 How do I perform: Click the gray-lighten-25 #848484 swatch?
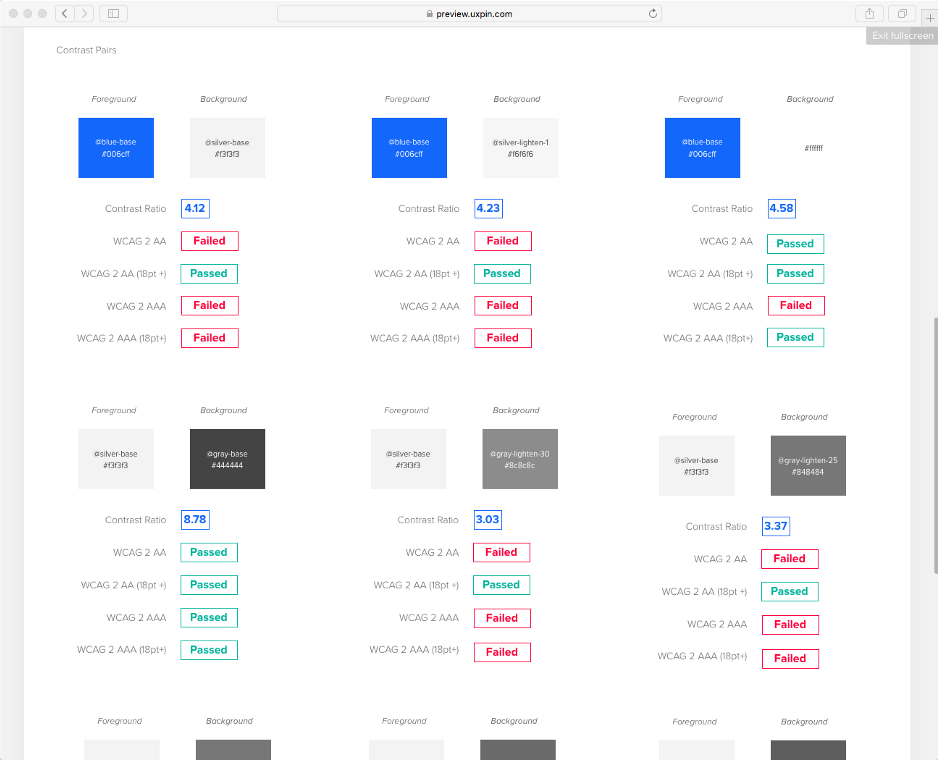click(x=808, y=466)
